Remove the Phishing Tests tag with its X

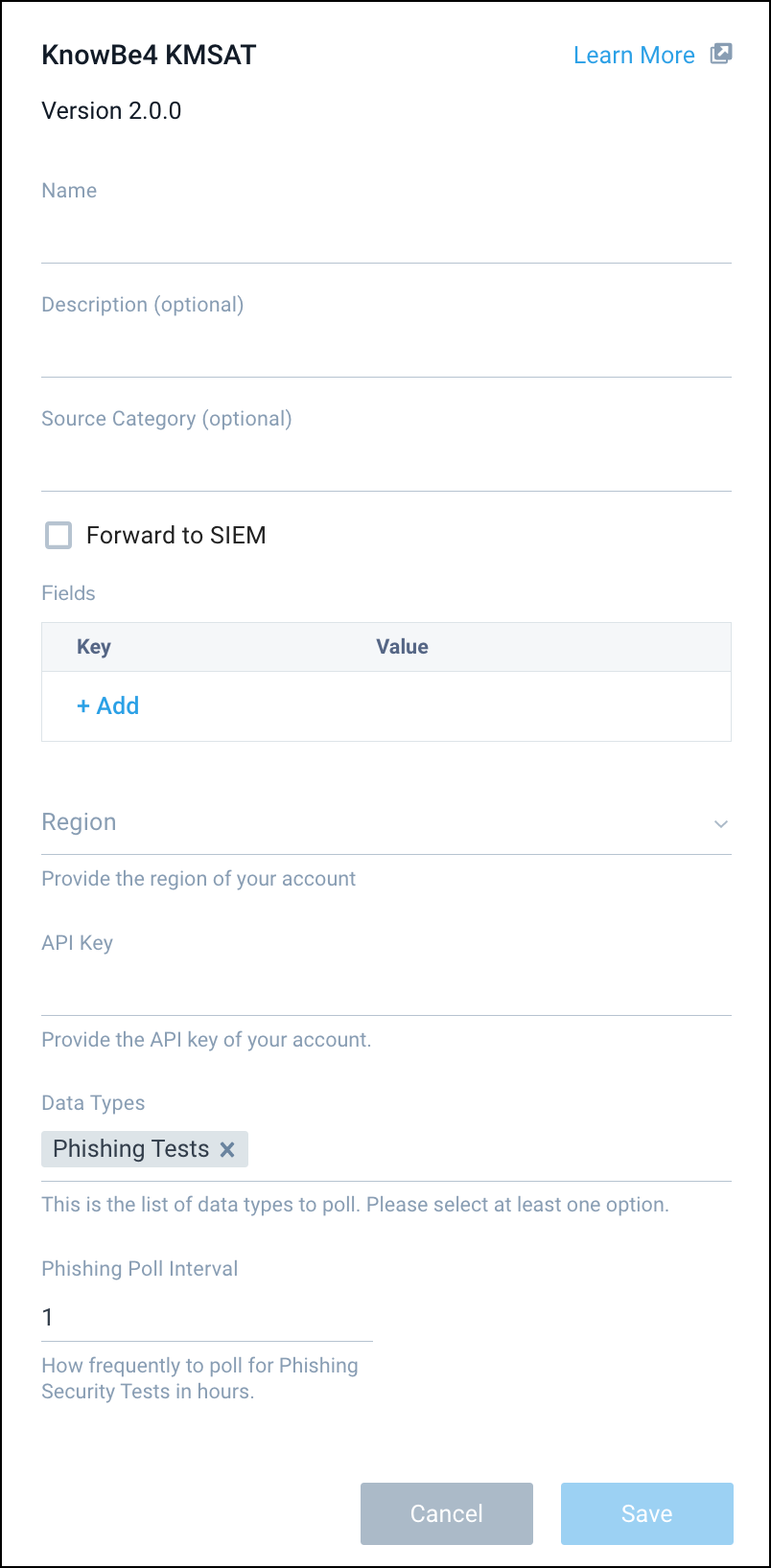tap(227, 1149)
